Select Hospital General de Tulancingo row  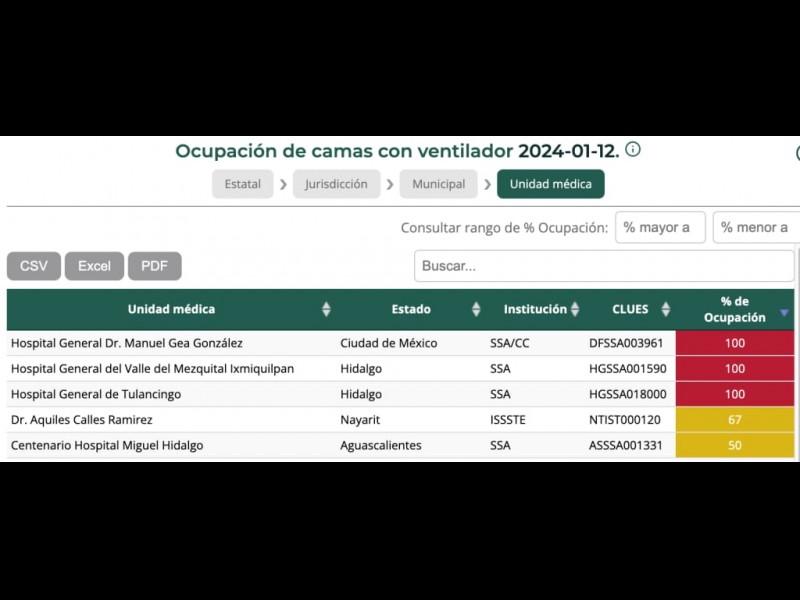tap(96, 394)
